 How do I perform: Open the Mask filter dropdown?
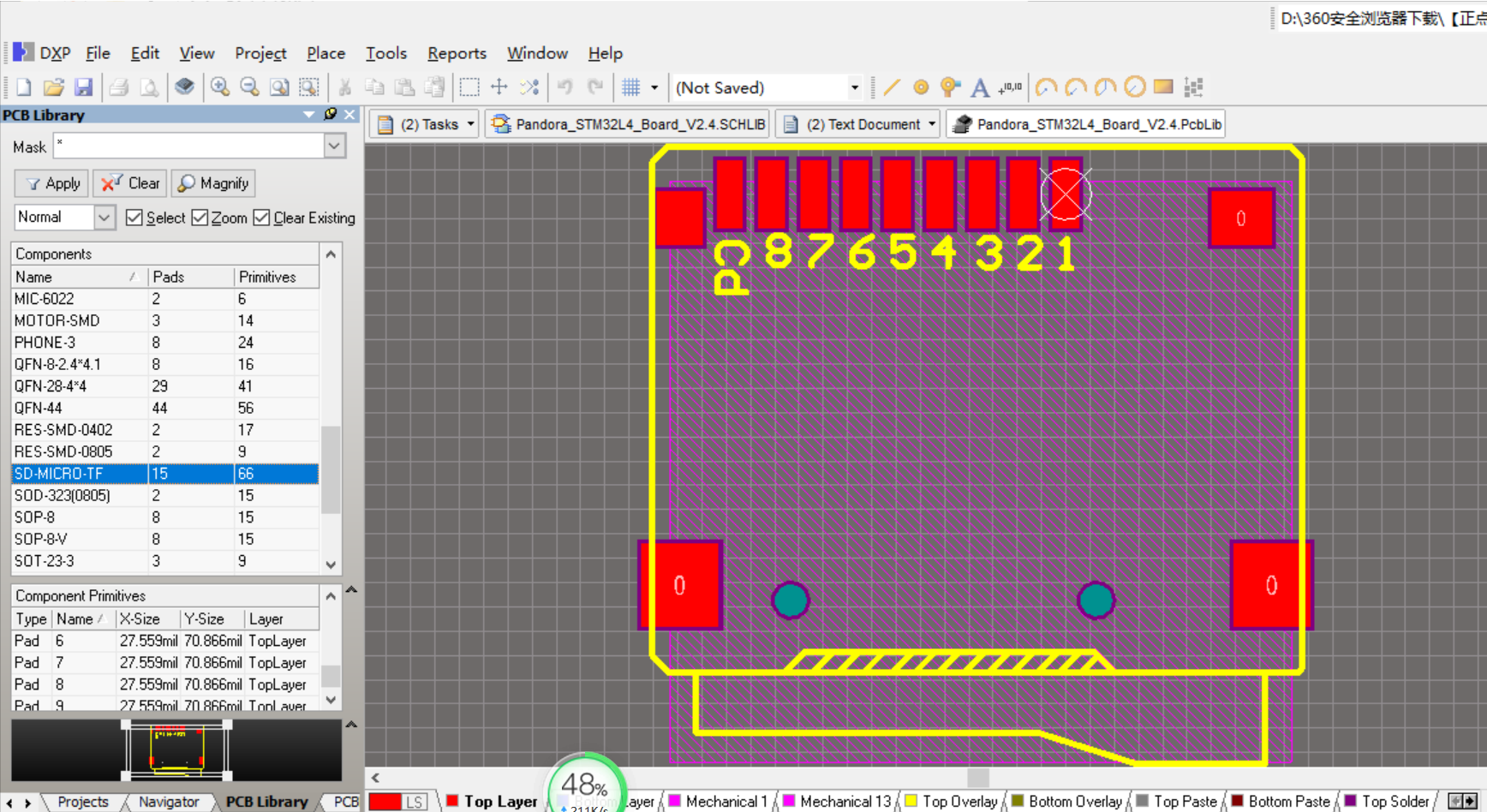334,146
